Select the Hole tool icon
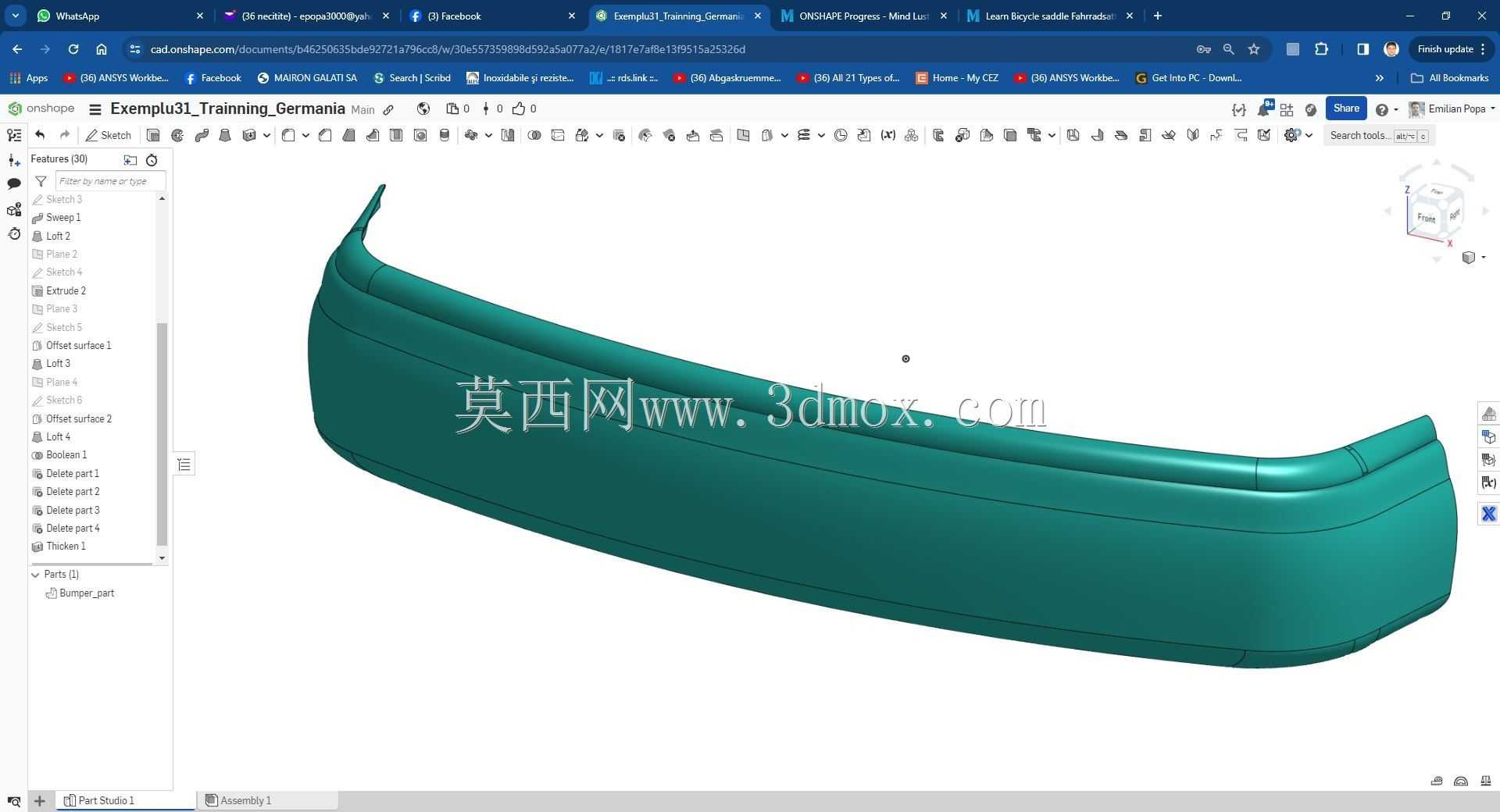The image size is (1500, 812). (x=420, y=135)
